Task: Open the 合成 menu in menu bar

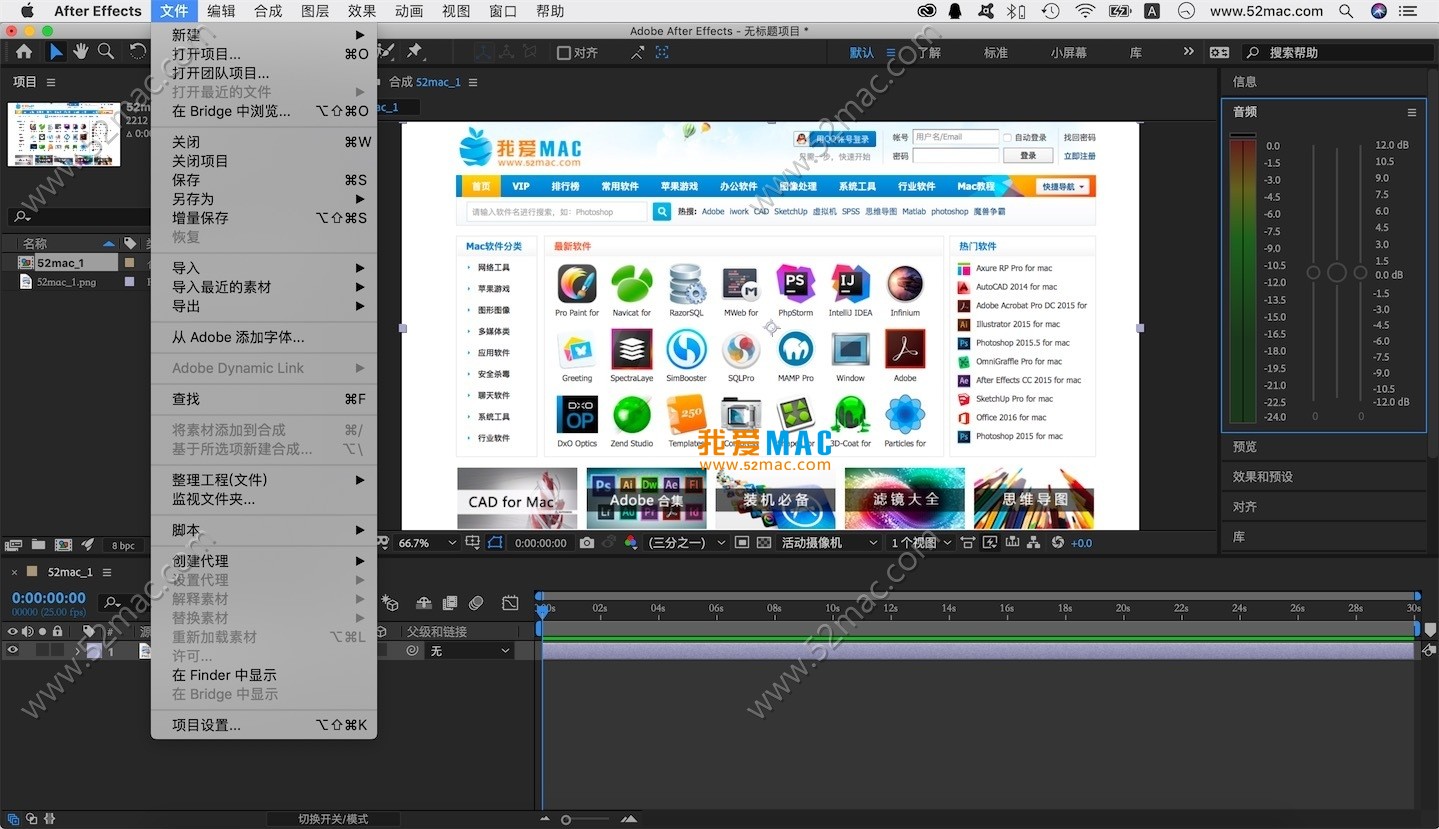Action: [268, 11]
